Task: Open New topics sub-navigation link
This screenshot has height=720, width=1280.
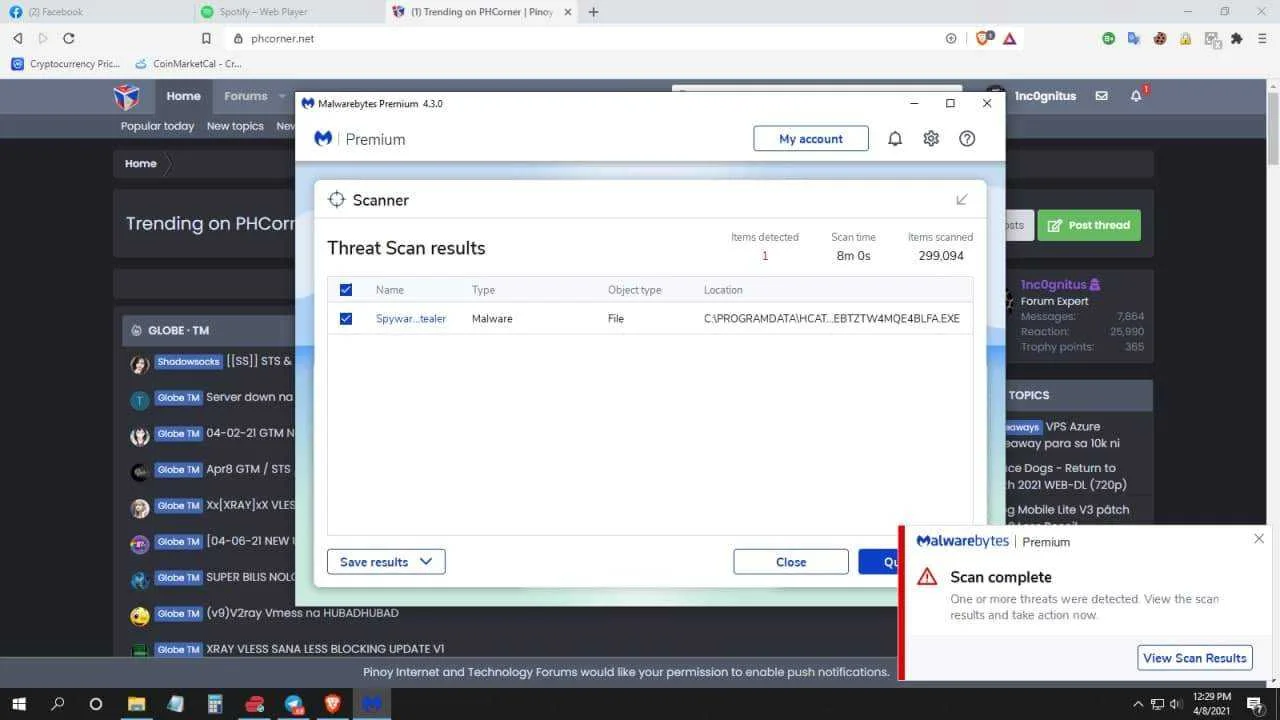Action: point(235,126)
